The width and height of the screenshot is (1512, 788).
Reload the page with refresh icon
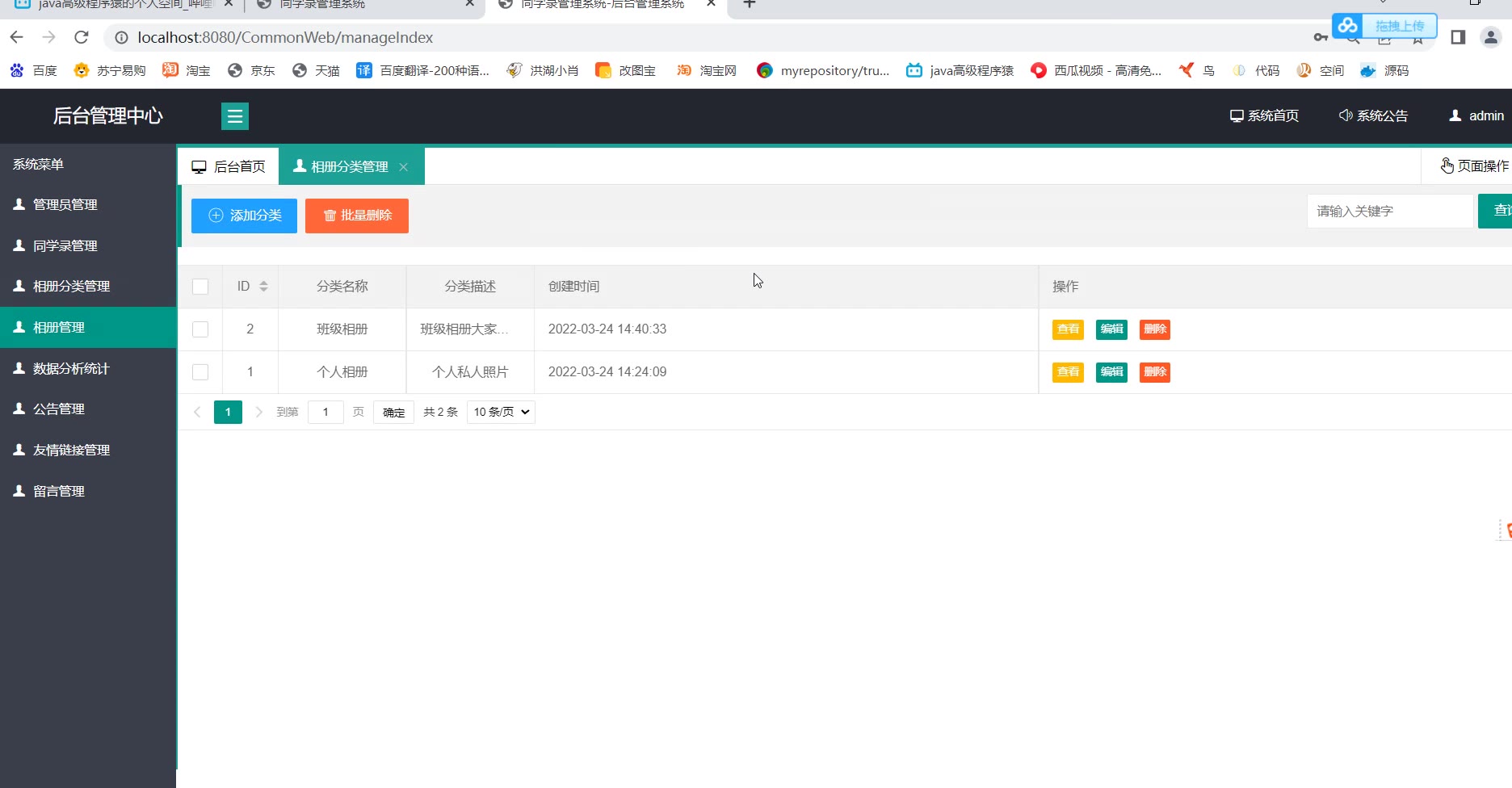81,37
